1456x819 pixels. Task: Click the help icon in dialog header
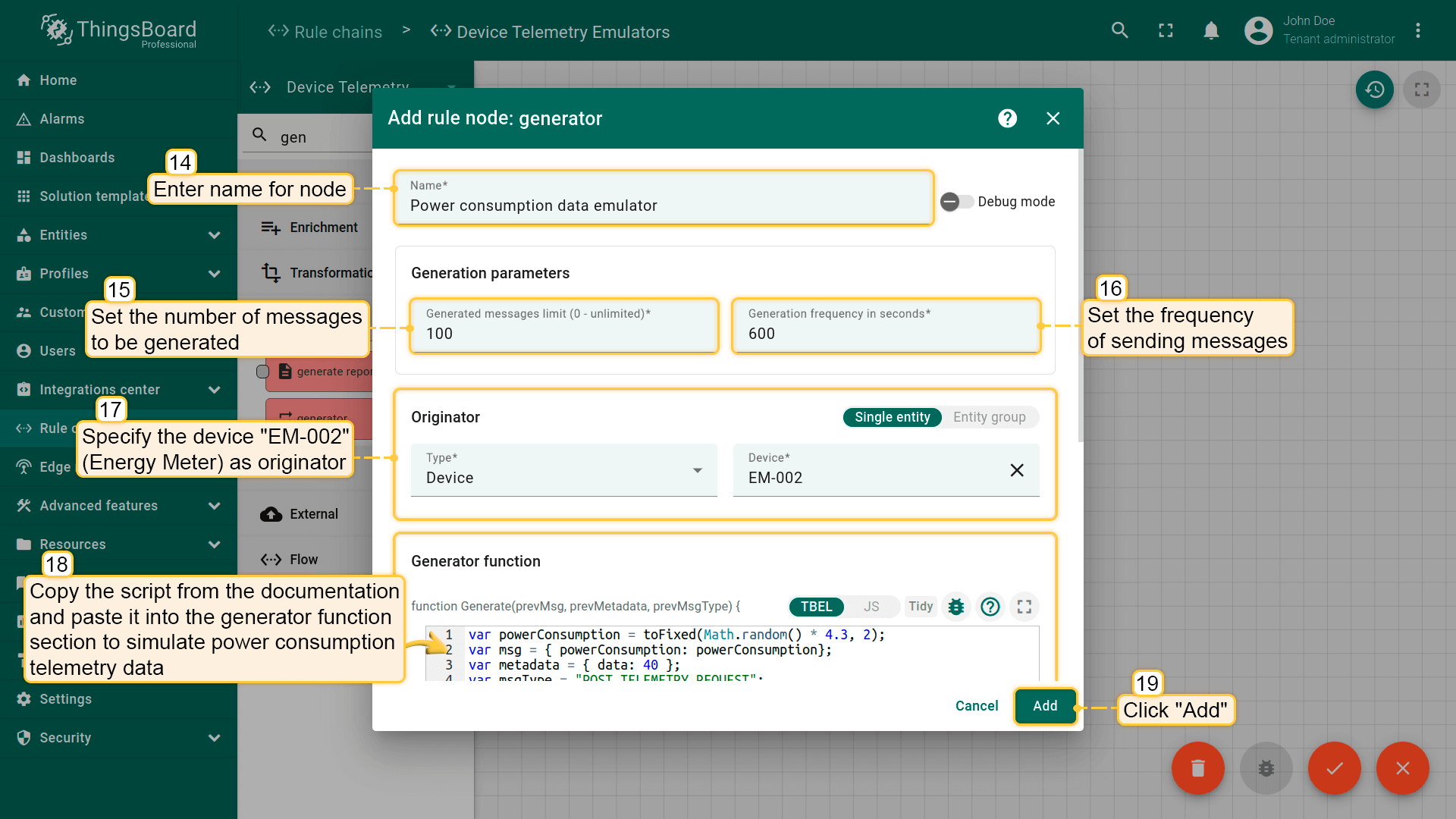[1007, 118]
